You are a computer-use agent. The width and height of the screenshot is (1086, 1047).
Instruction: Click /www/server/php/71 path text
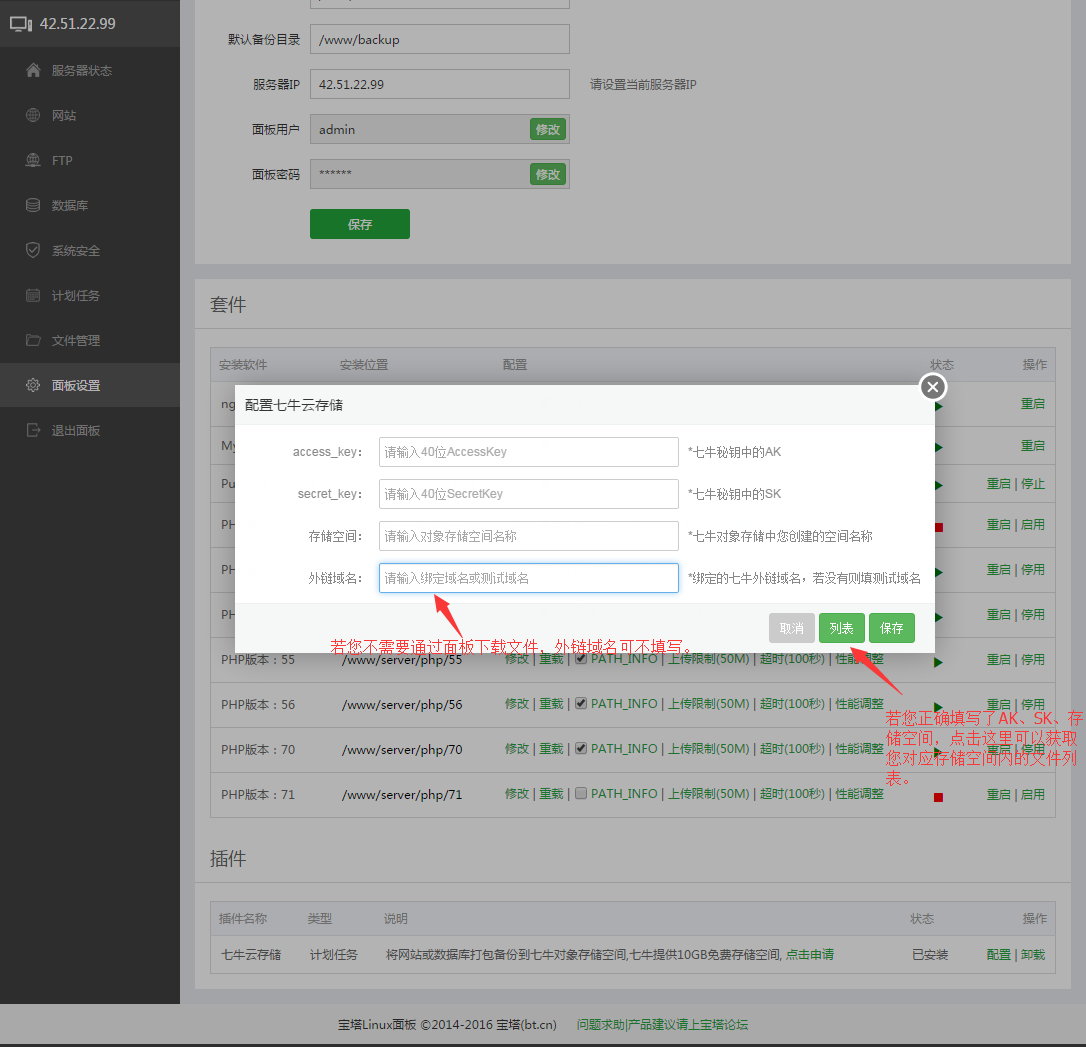402,794
